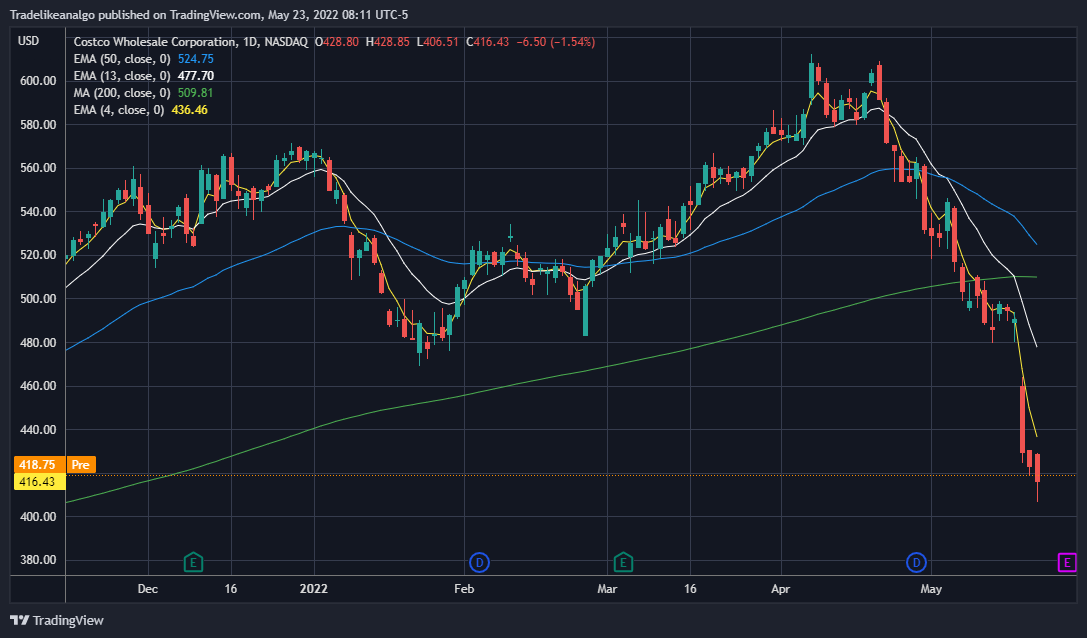
Task: Click the blue EMA 50 value 524.75
Action: coord(195,59)
